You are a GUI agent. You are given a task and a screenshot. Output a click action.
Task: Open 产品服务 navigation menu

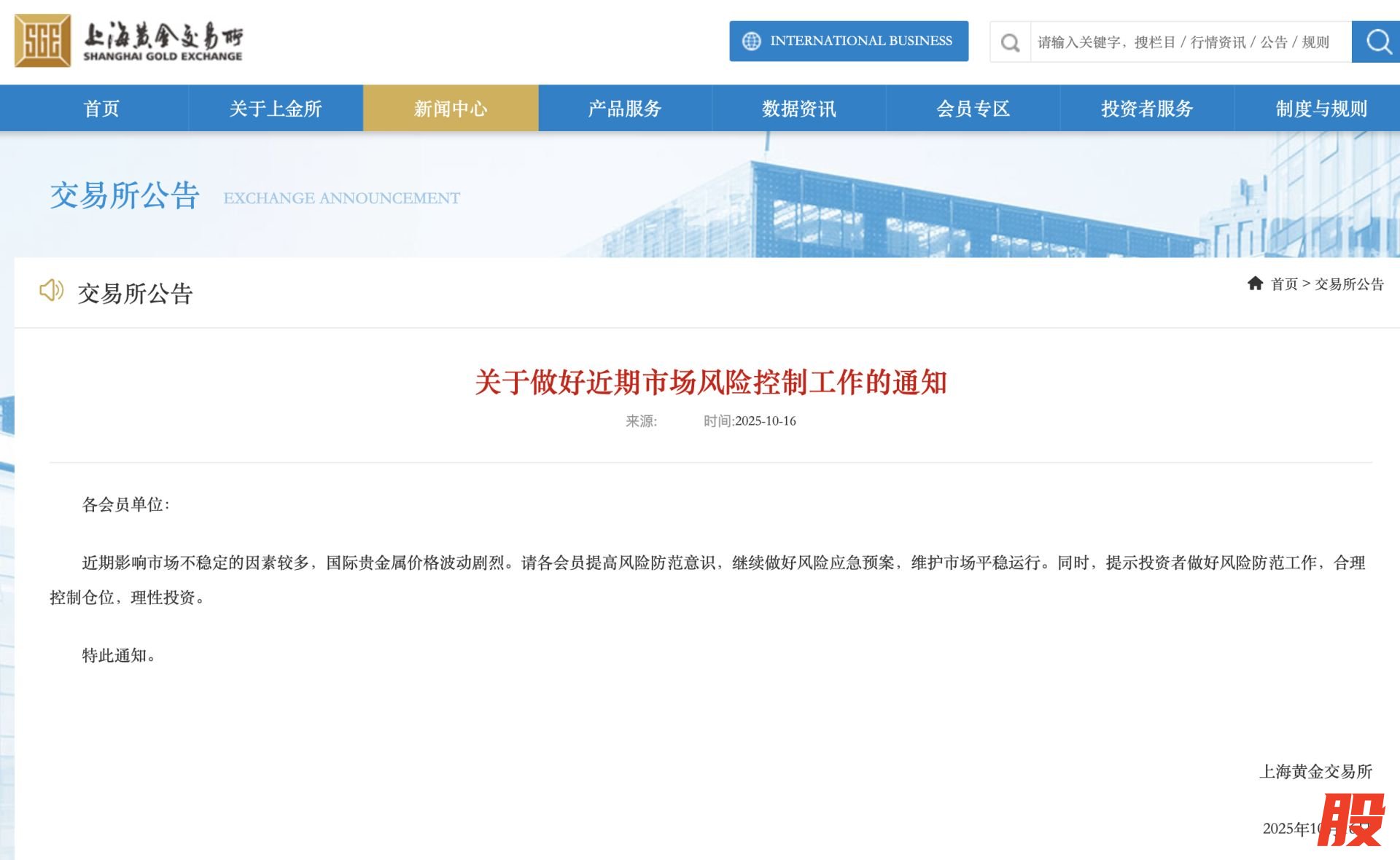click(625, 109)
